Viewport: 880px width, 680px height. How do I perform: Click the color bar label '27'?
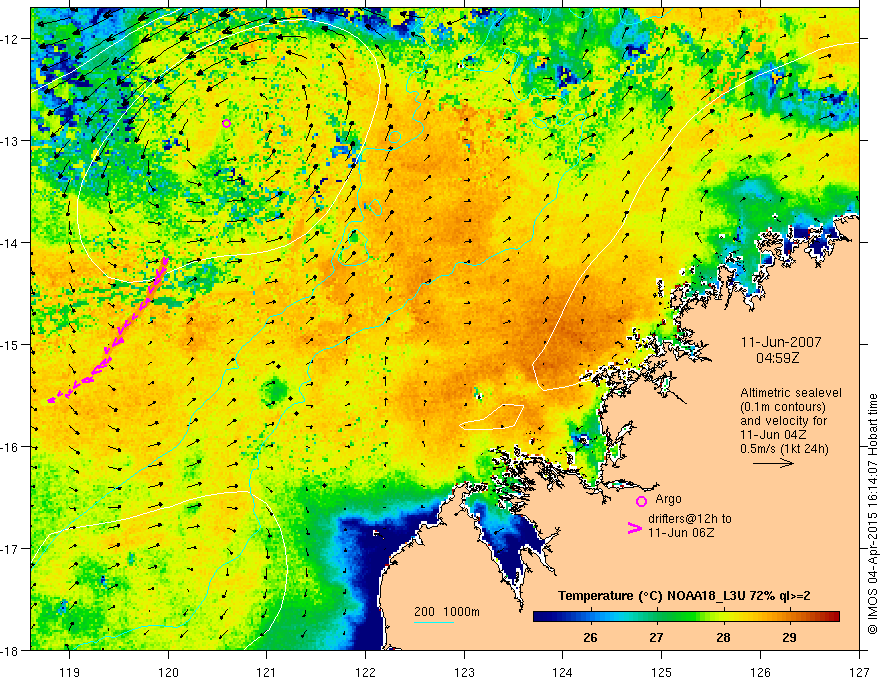pos(656,637)
